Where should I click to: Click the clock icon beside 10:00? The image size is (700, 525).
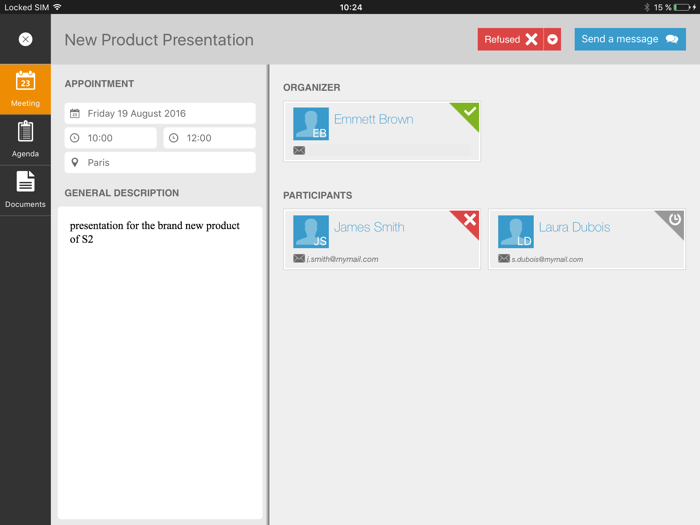[x=75, y=138]
